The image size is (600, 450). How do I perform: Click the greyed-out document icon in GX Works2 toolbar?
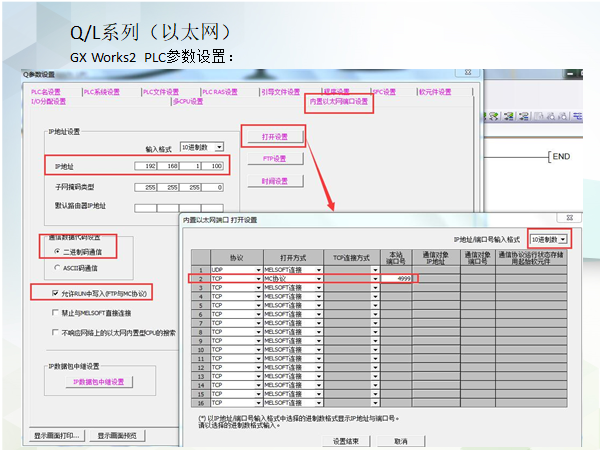pyautogui.click(x=539, y=116)
